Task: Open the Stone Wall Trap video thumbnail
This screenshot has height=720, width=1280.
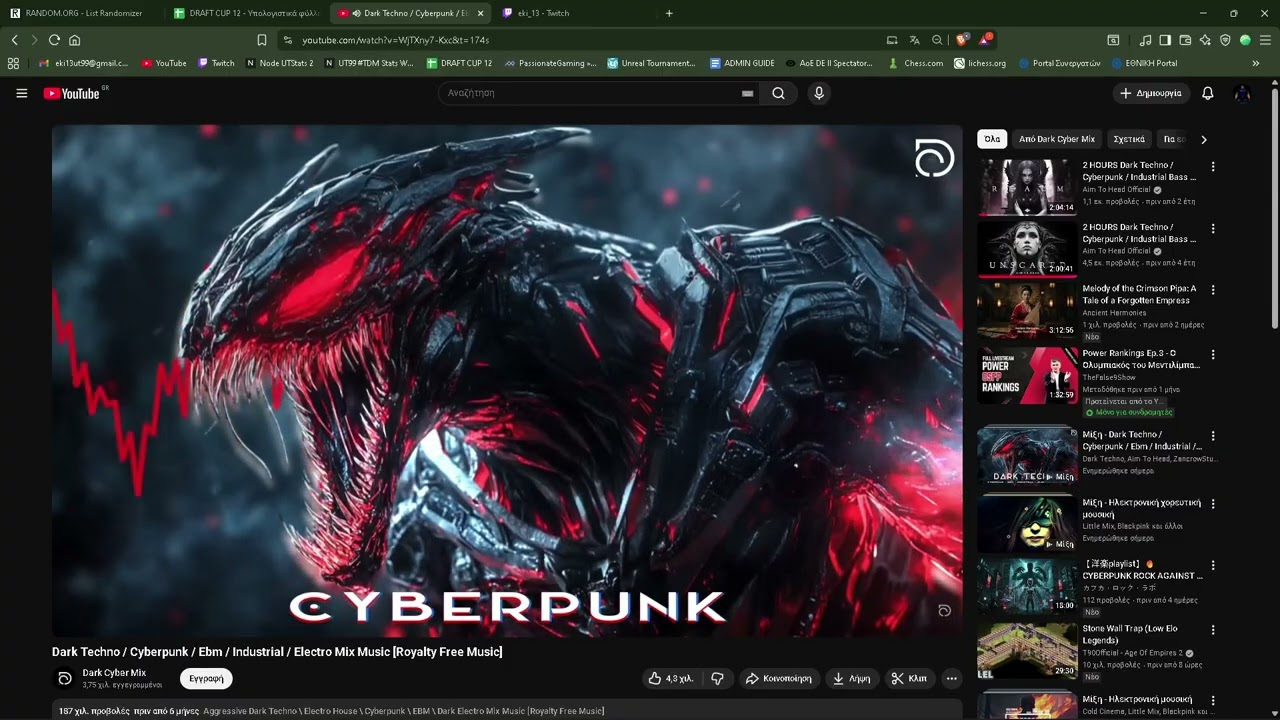Action: point(1027,651)
